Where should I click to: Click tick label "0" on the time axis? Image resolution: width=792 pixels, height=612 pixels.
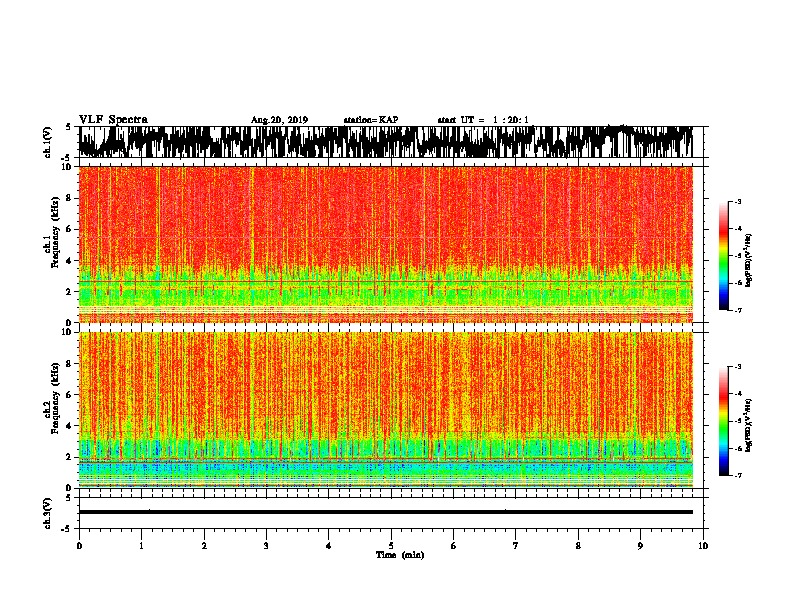coord(79,545)
